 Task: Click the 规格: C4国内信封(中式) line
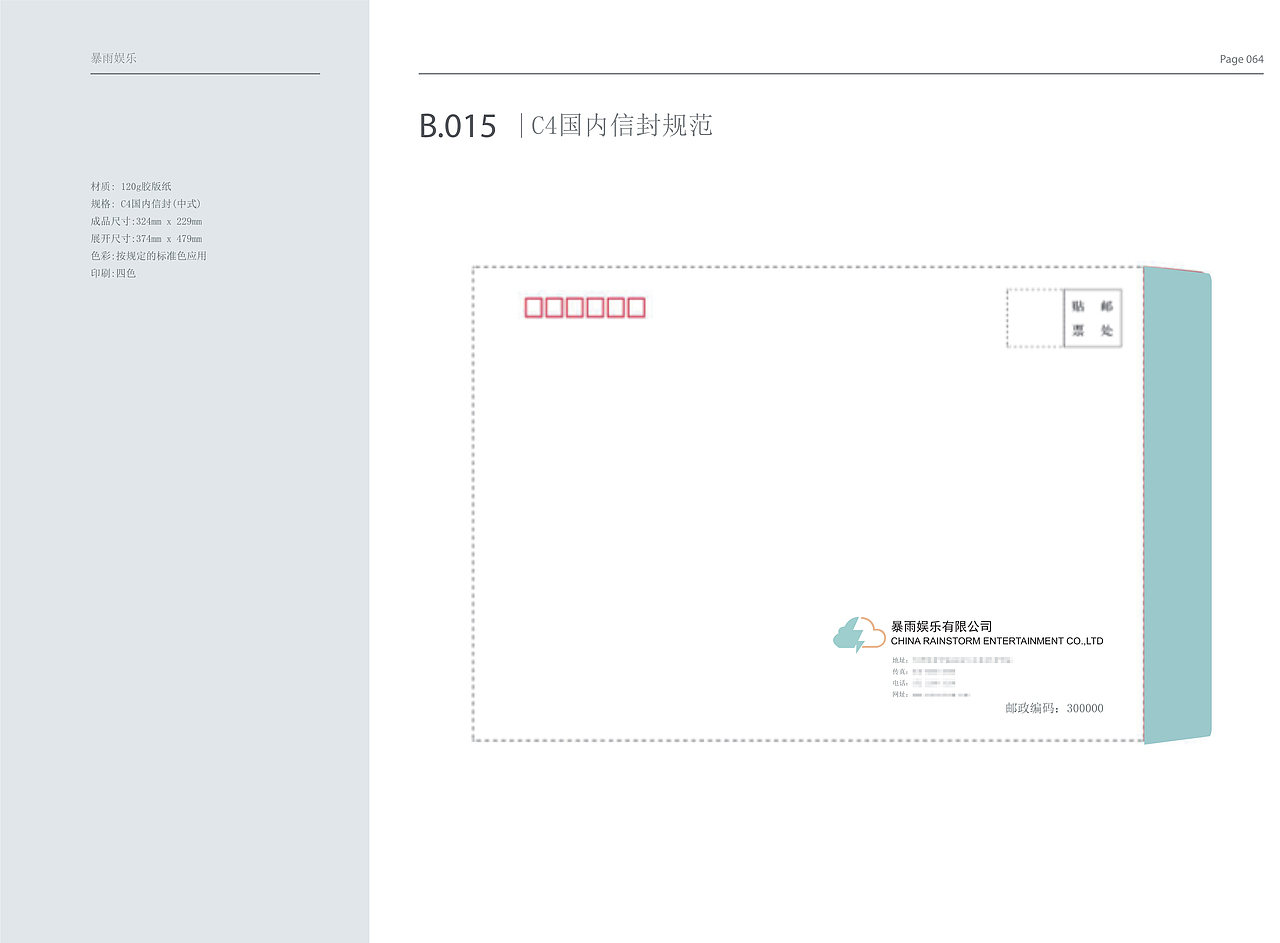tap(146, 203)
